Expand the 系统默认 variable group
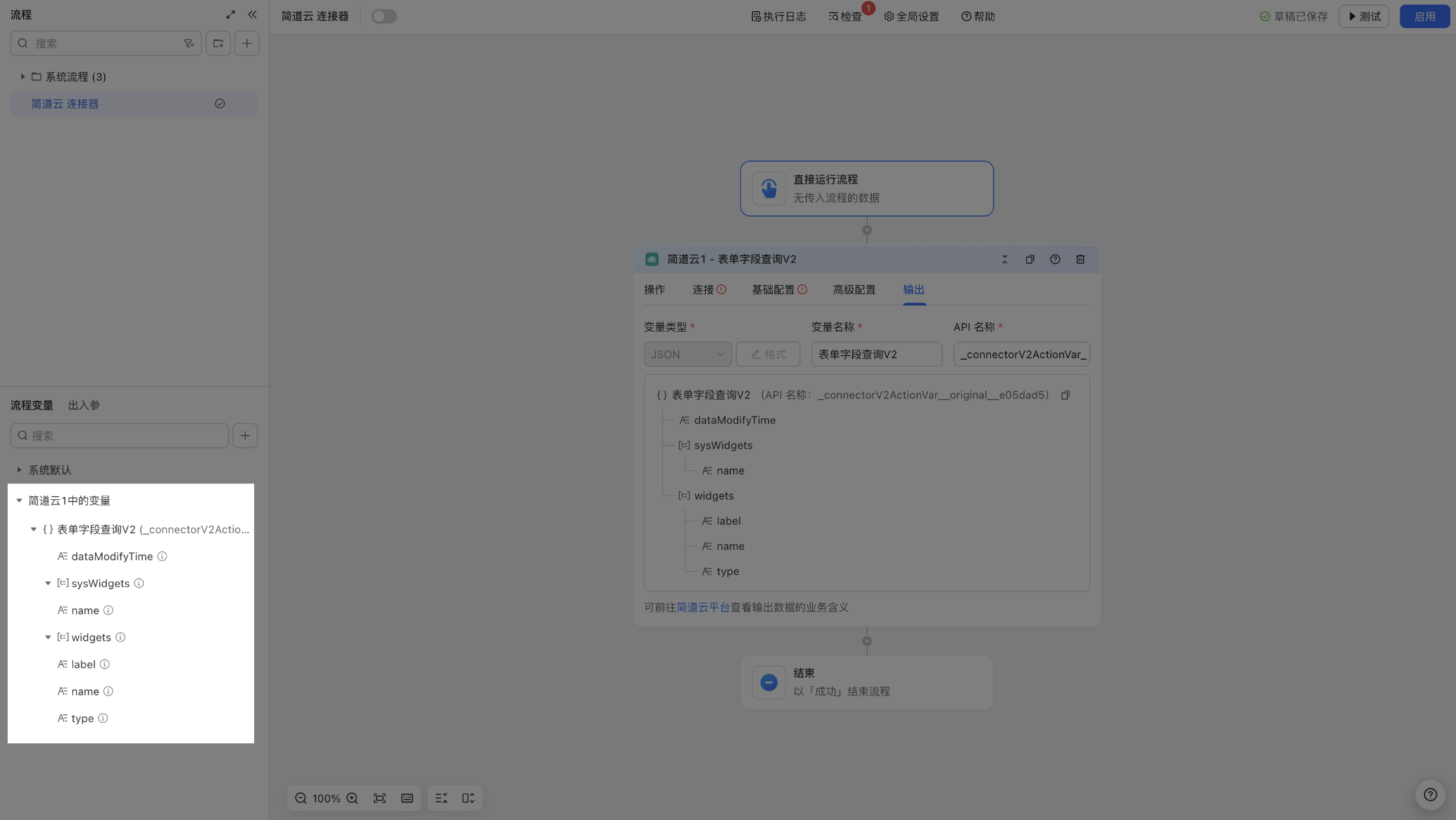The width and height of the screenshot is (1456, 820). click(x=19, y=470)
